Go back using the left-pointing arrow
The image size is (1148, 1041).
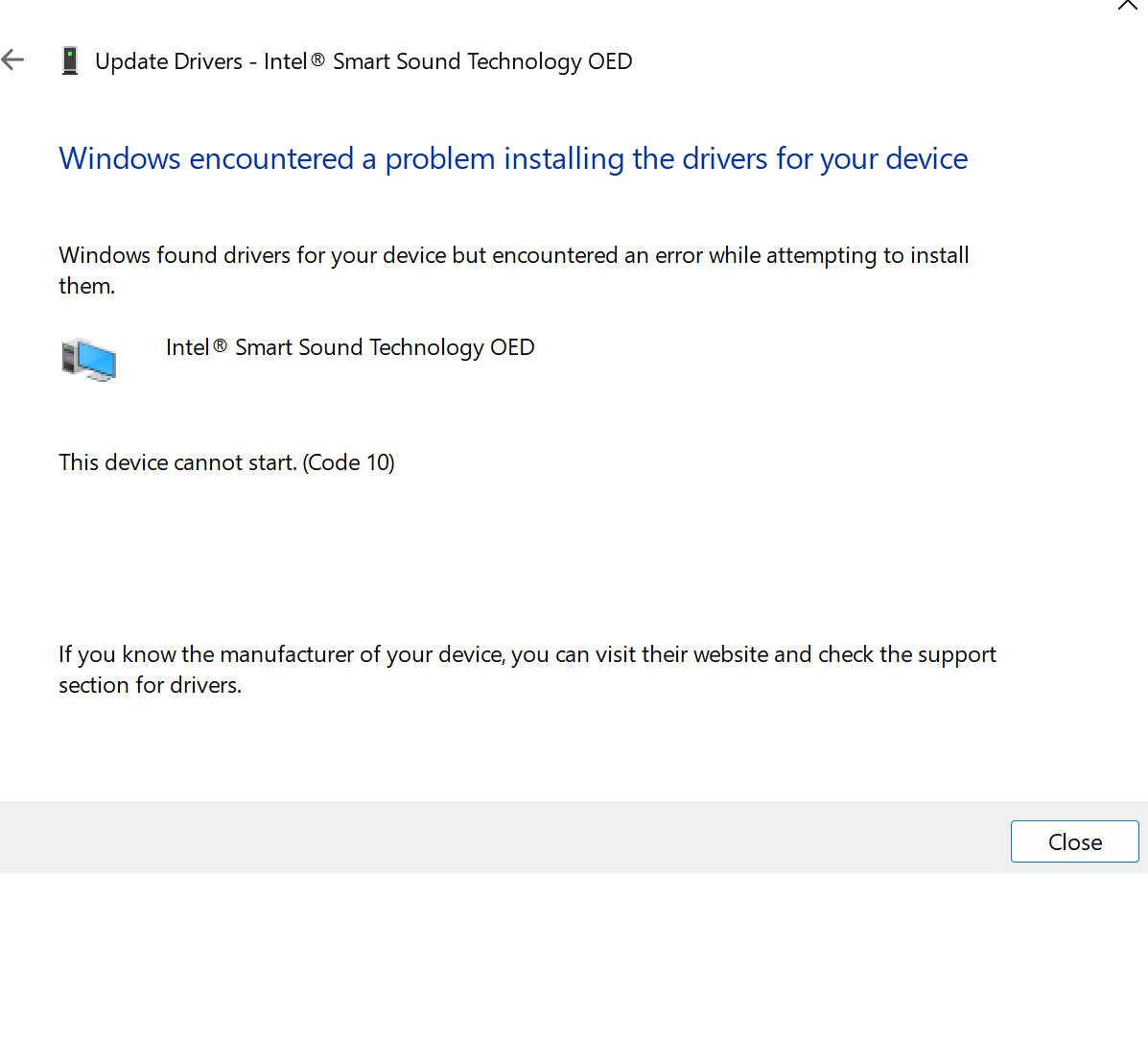[x=12, y=59]
